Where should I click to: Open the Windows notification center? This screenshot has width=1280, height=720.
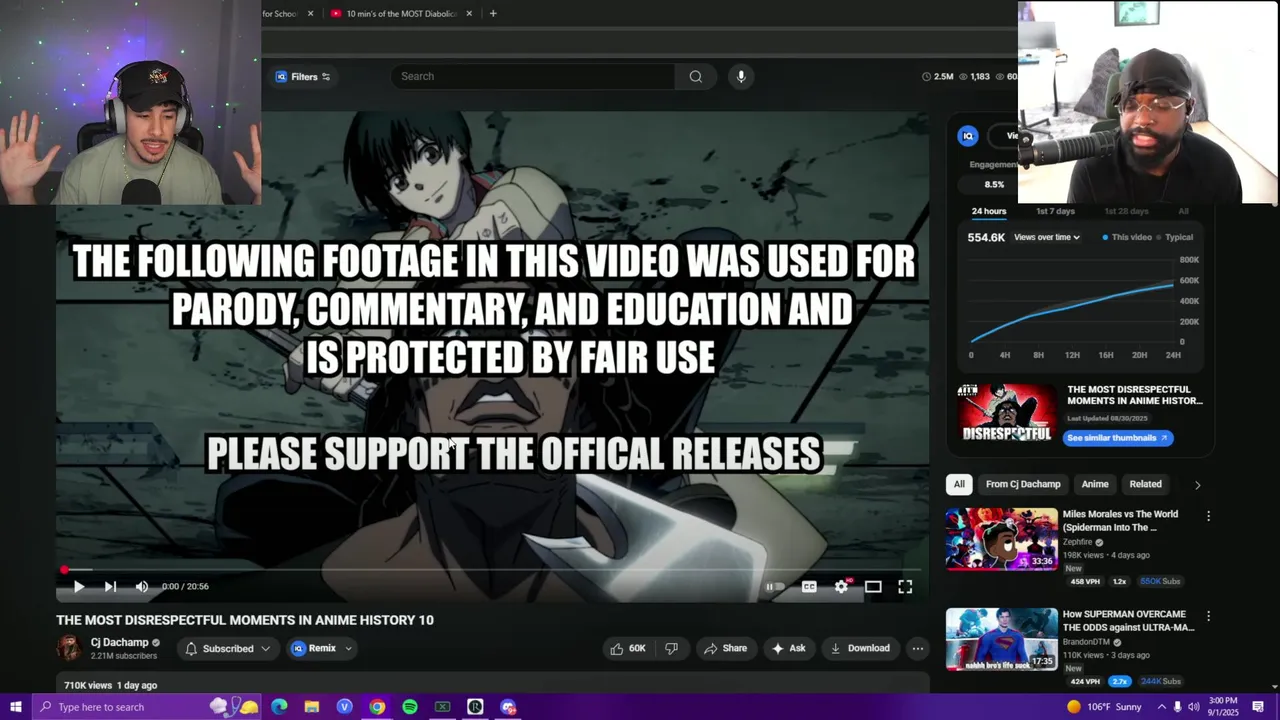point(1258,707)
